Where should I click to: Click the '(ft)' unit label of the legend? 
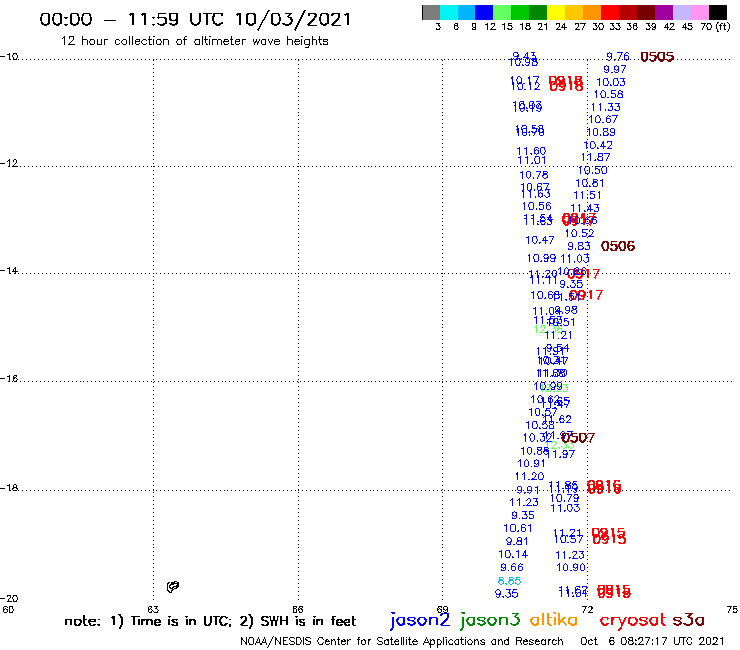point(723,26)
